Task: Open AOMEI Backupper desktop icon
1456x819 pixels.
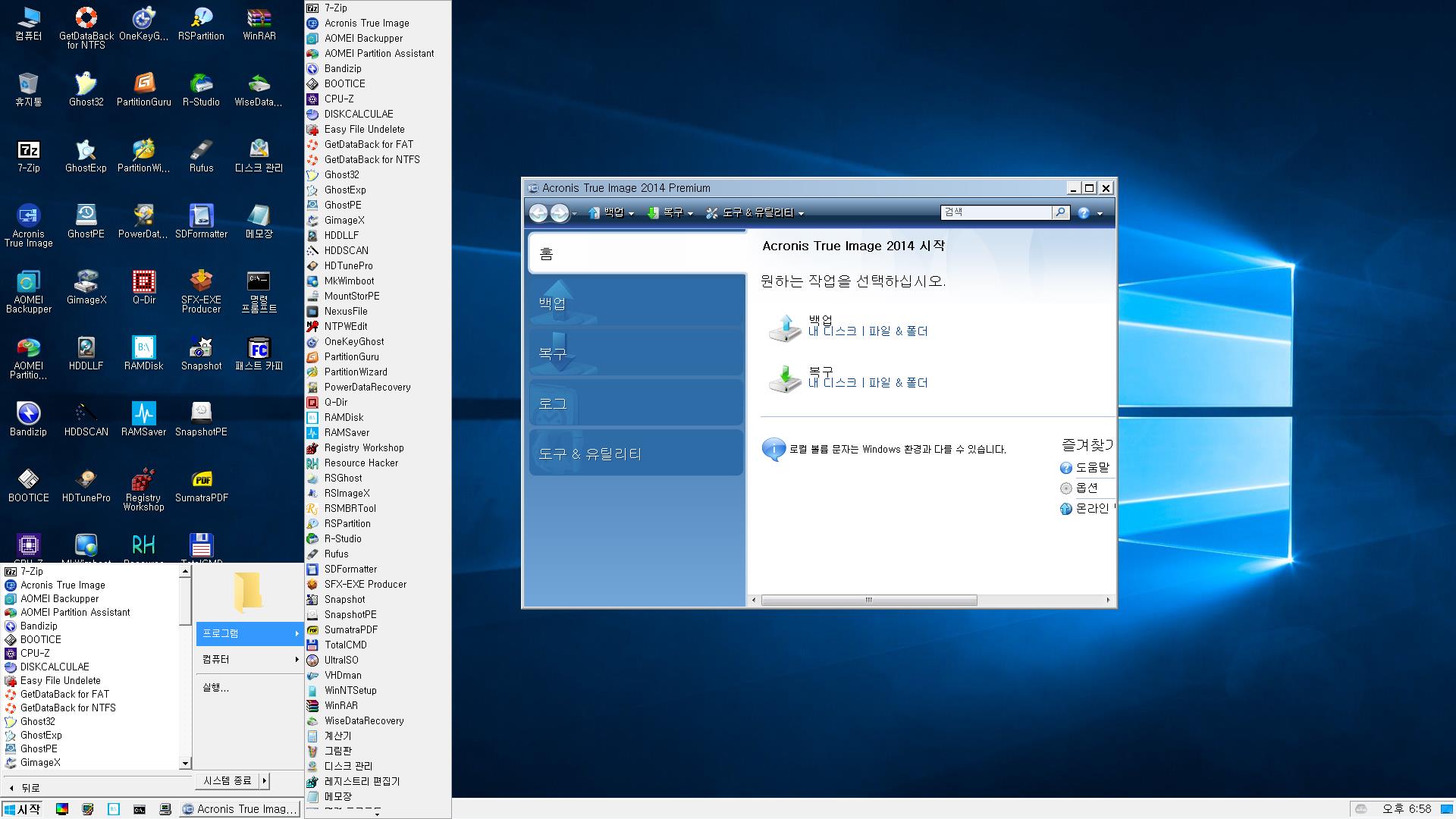Action: coord(29,292)
